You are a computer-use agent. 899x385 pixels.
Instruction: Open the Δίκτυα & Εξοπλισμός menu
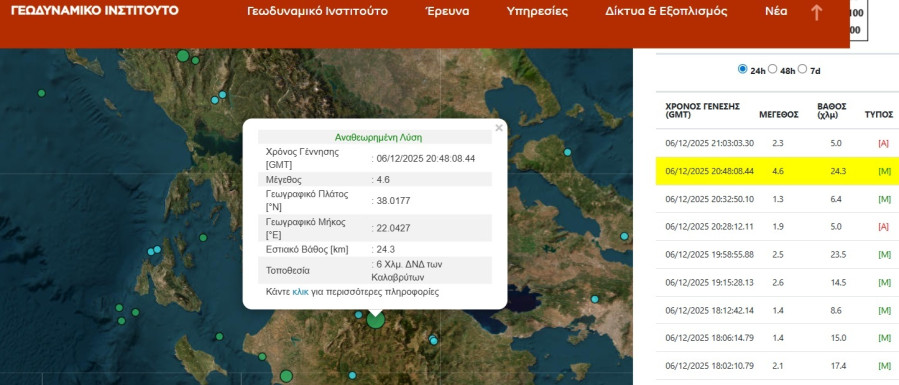pyautogui.click(x=666, y=11)
